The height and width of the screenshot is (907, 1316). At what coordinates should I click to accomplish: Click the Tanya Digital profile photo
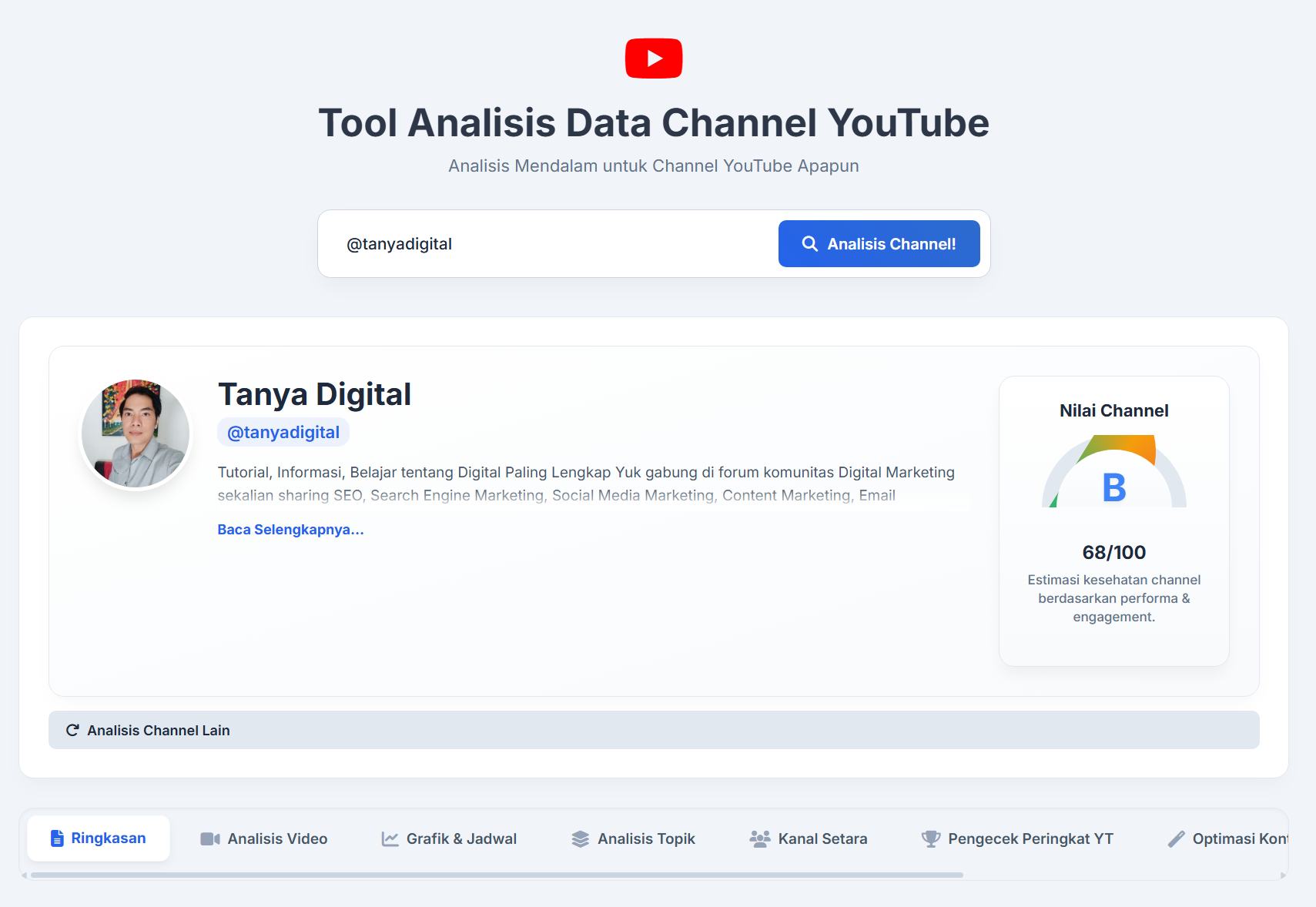pyautogui.click(x=136, y=433)
